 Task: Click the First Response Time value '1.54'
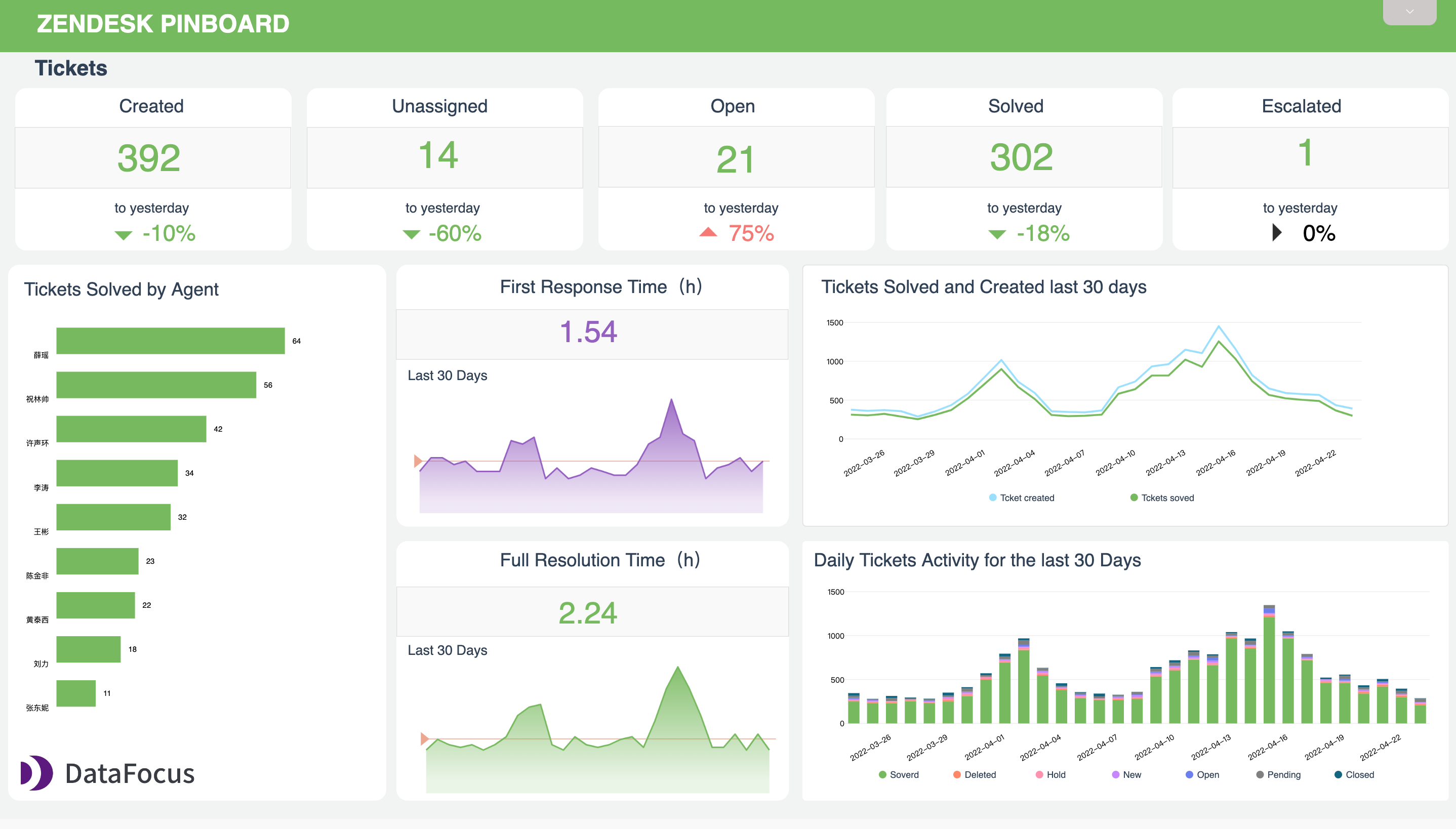point(588,332)
